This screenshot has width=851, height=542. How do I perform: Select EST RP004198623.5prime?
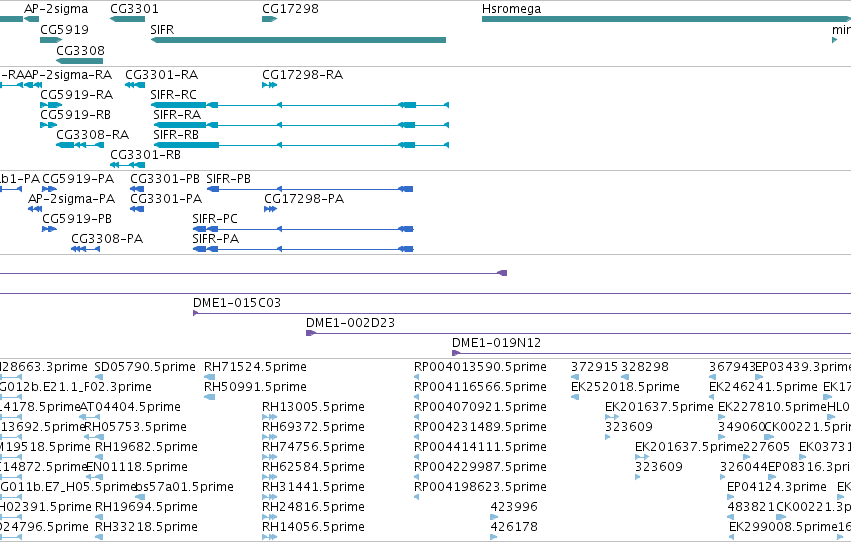point(480,487)
